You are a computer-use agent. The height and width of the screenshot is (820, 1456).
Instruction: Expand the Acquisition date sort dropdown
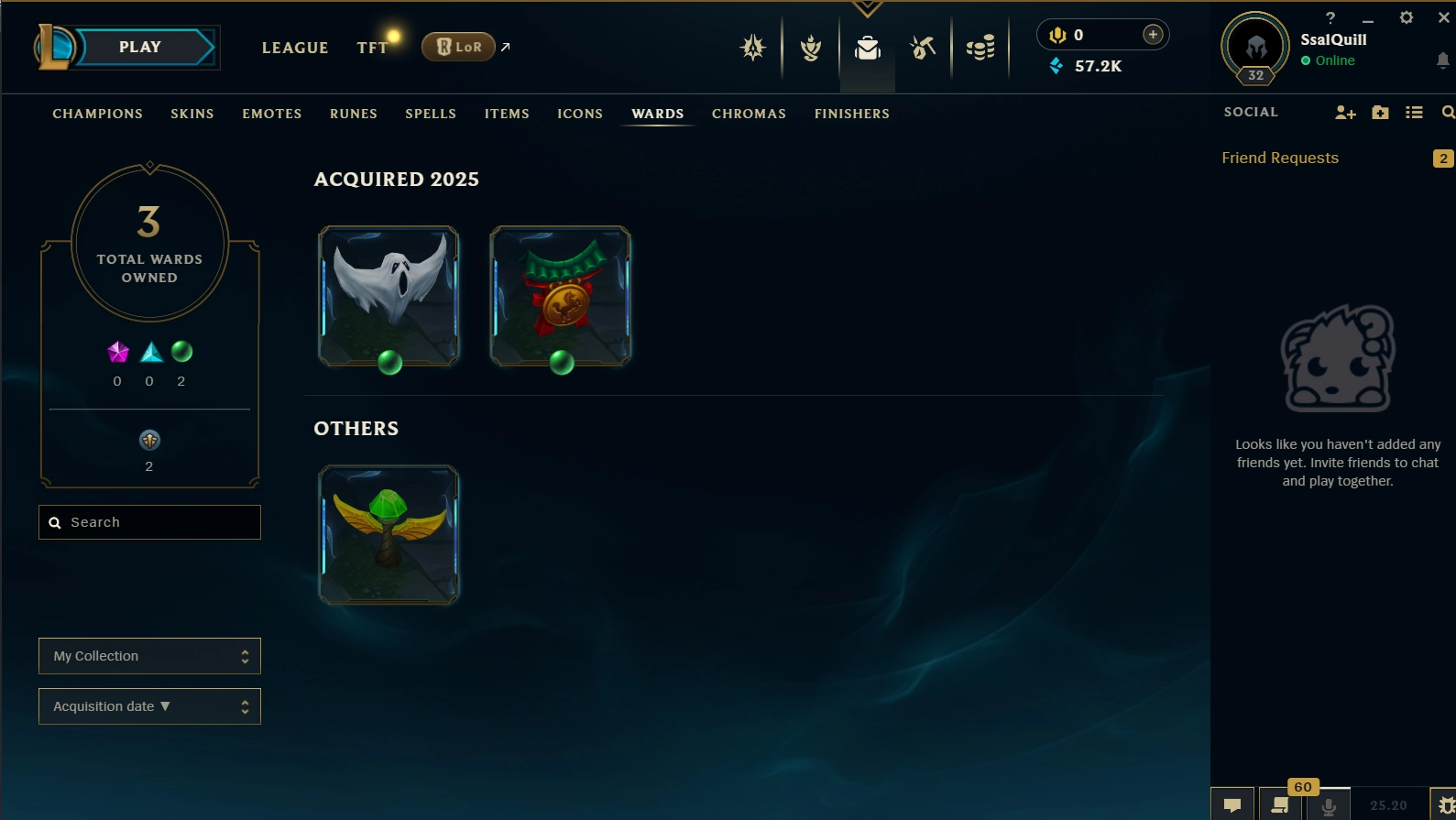[x=149, y=706]
